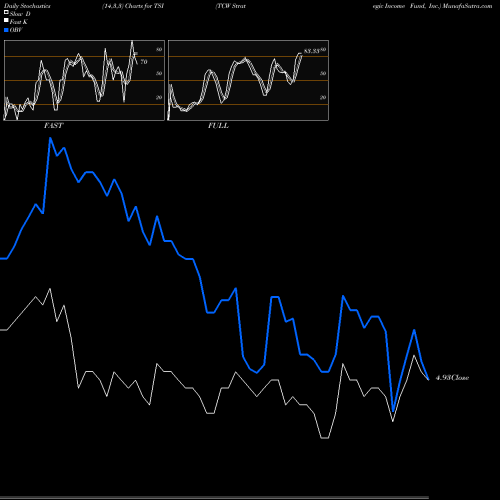The height and width of the screenshot is (500, 500).
Task: Click the 50 level label in FAST chart
Action: (159, 73)
